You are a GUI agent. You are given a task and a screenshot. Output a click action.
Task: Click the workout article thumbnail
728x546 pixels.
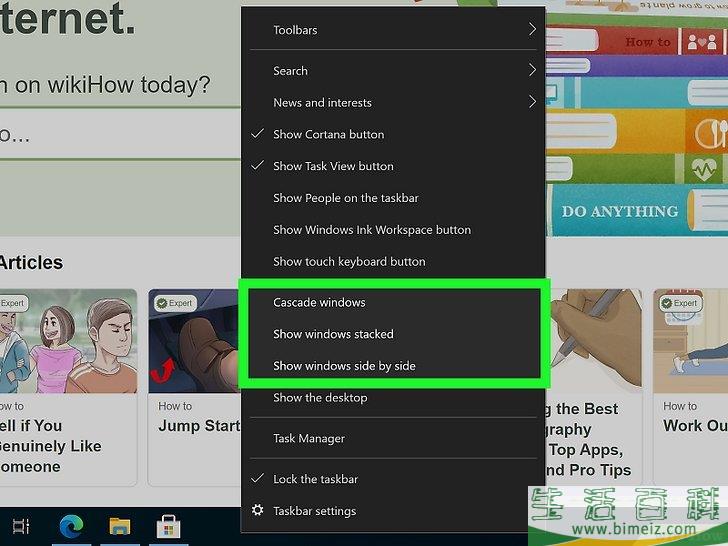point(690,341)
